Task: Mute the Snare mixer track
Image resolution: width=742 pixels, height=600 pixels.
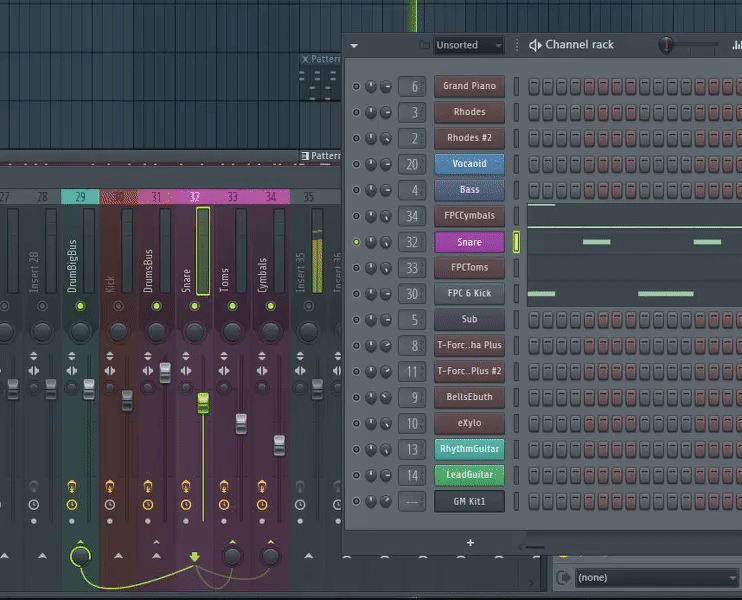Action: [x=194, y=306]
